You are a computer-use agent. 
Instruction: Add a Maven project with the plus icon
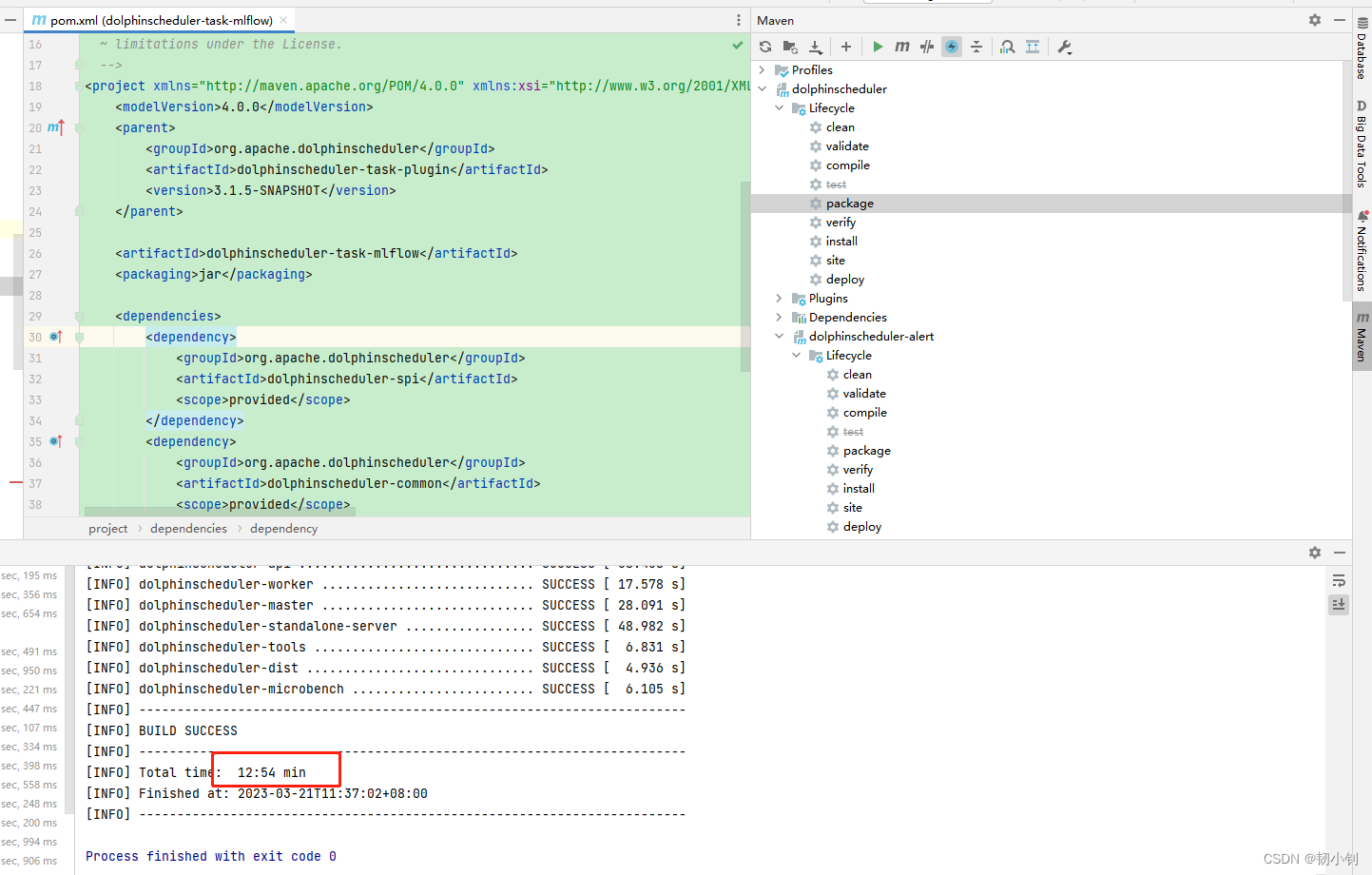(x=846, y=46)
